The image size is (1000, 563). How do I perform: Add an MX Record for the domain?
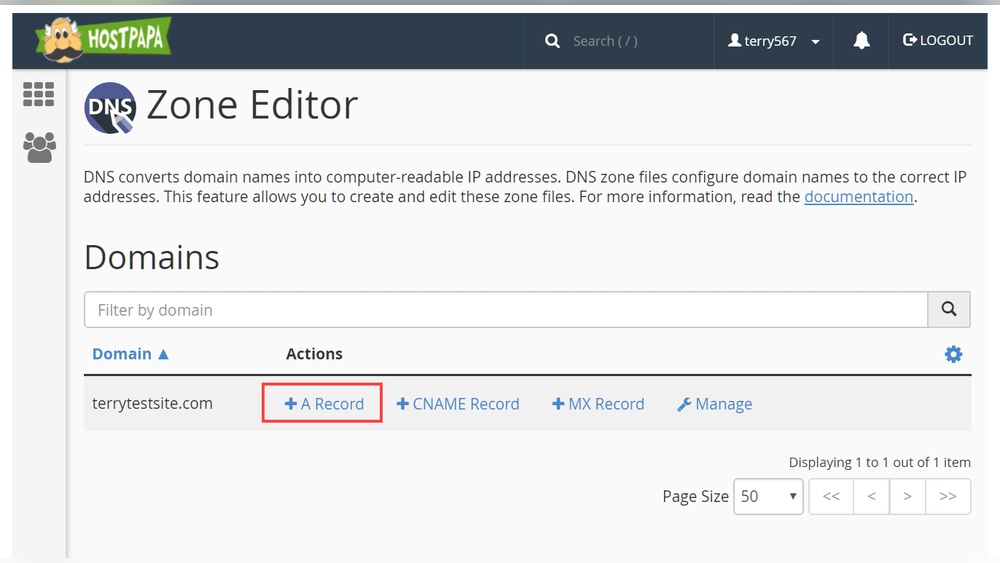point(598,404)
